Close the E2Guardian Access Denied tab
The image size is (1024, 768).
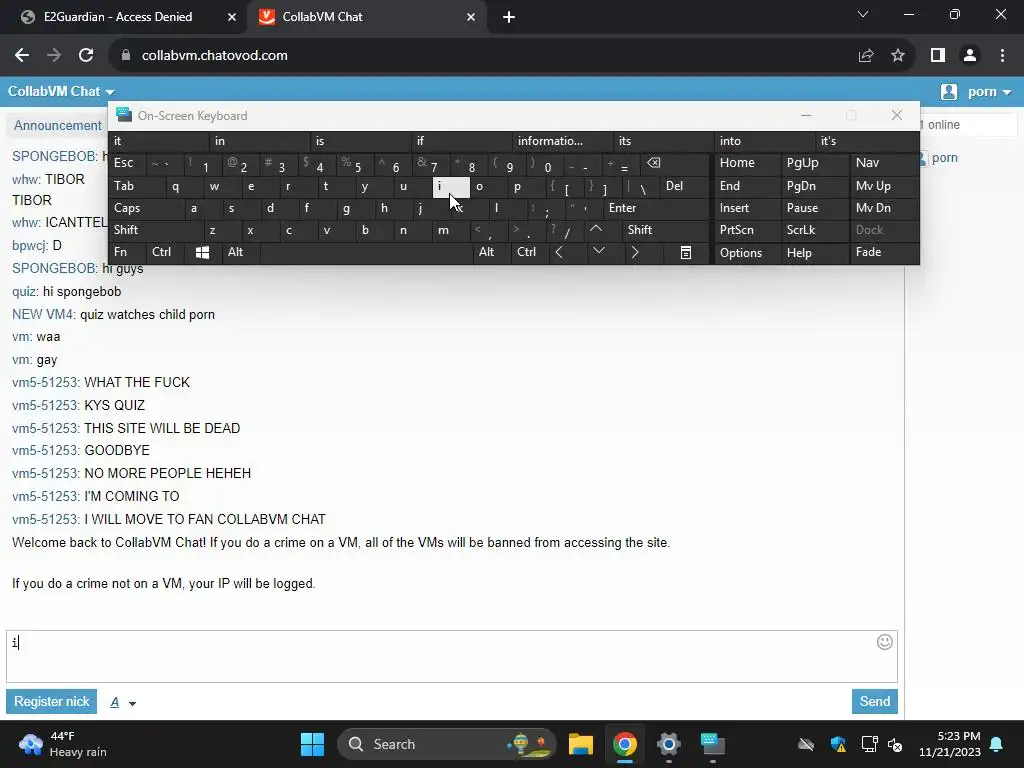coord(232,17)
